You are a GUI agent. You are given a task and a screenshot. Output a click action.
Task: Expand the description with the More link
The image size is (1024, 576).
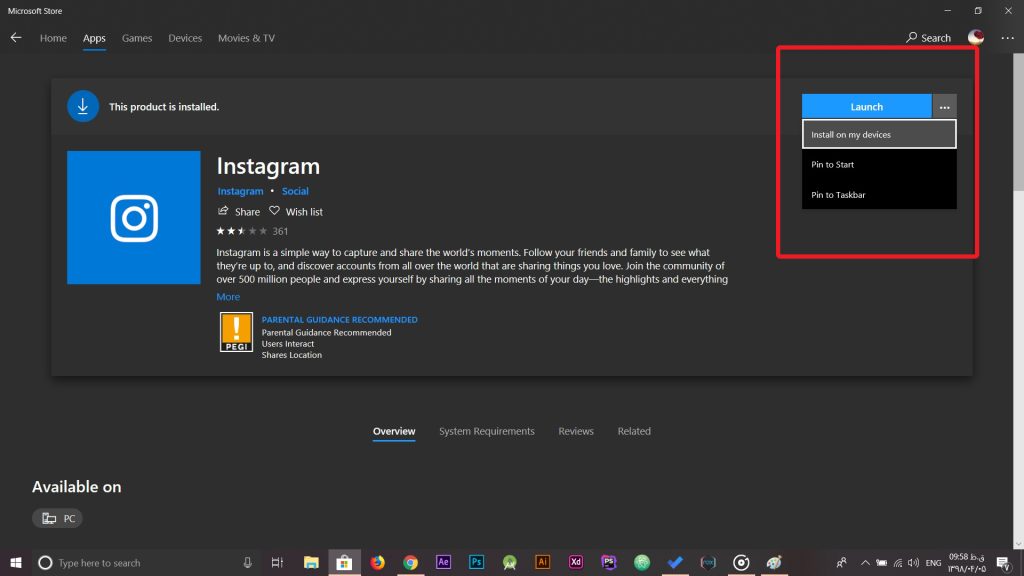tap(228, 297)
